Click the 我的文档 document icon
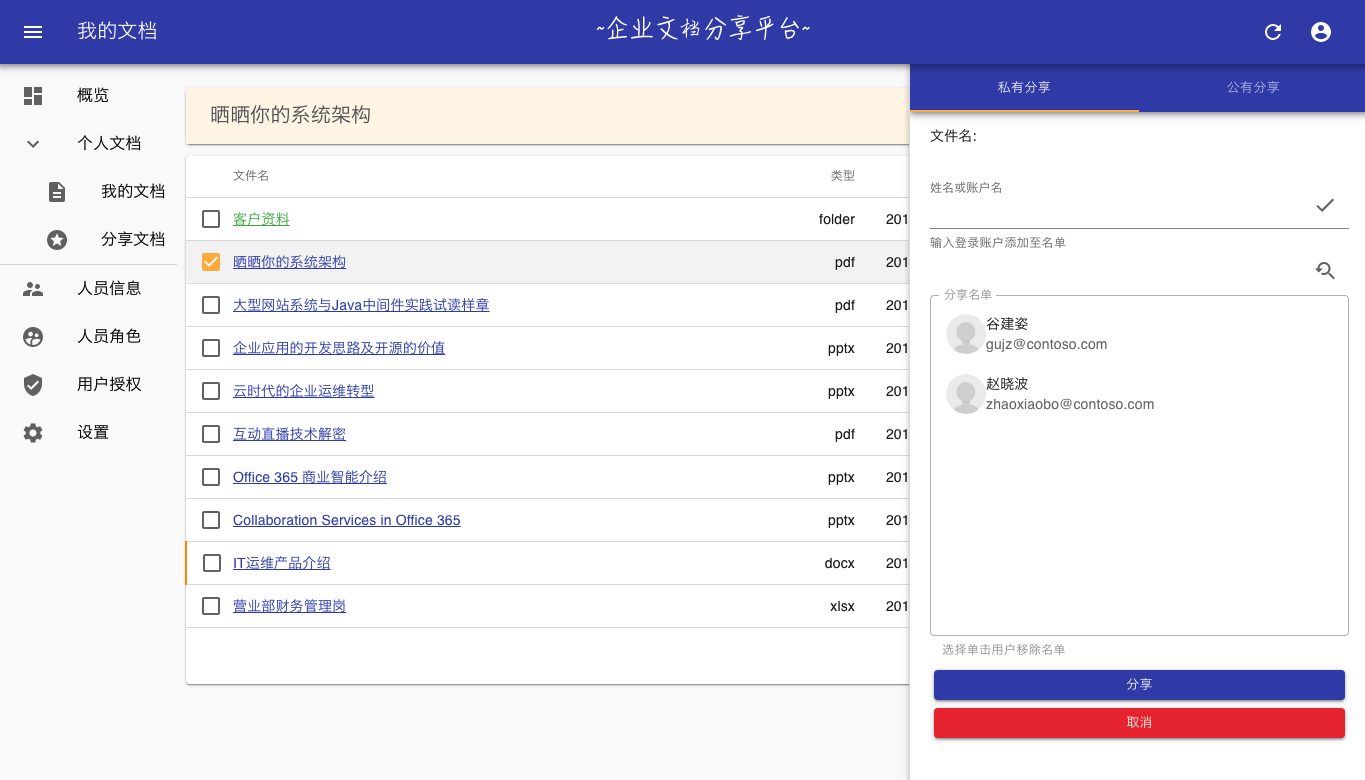 57,192
